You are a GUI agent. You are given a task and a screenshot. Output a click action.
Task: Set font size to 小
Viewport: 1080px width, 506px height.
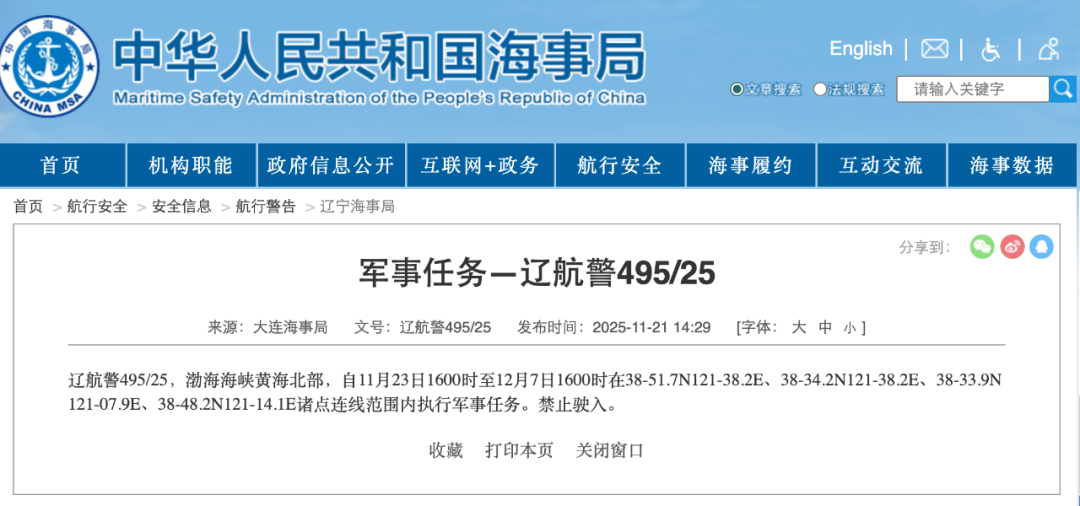[x=849, y=327]
